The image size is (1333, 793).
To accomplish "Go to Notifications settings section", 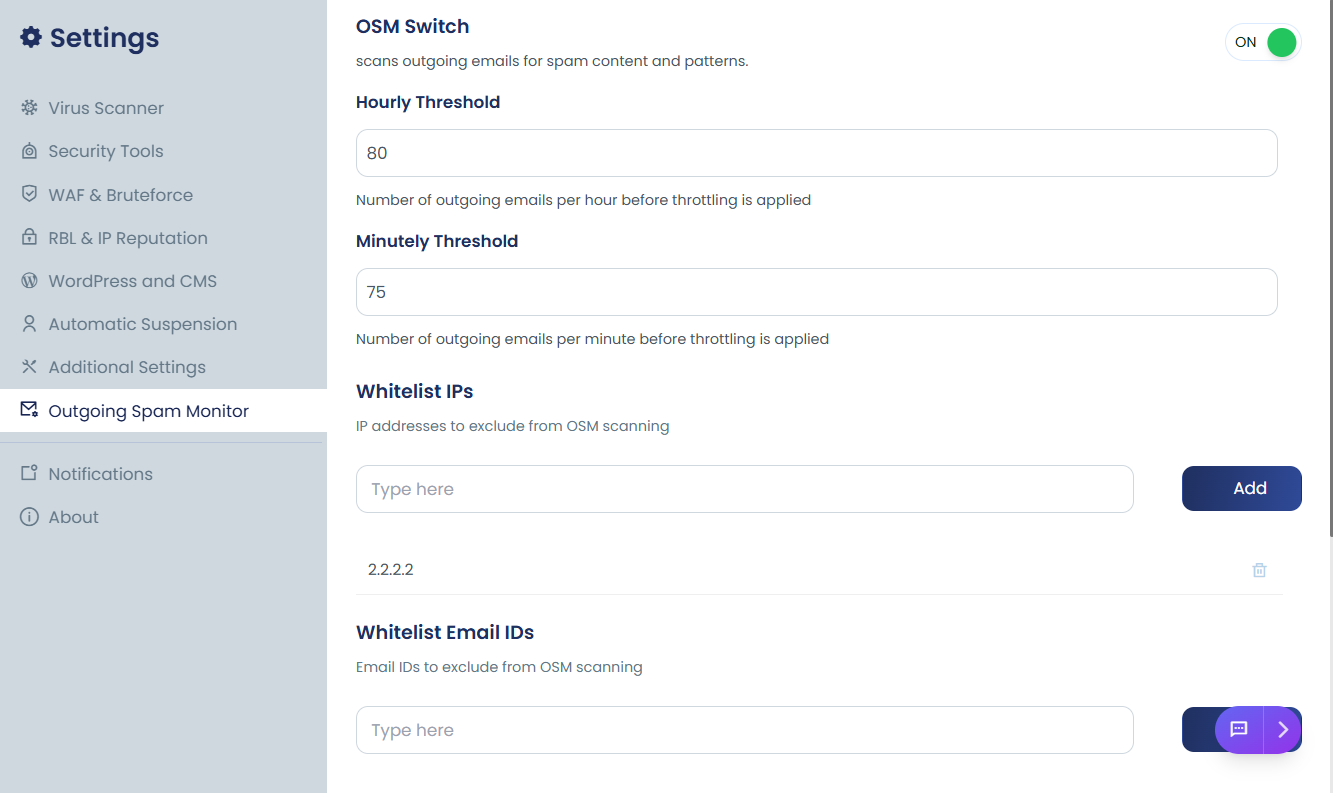I will click(100, 474).
